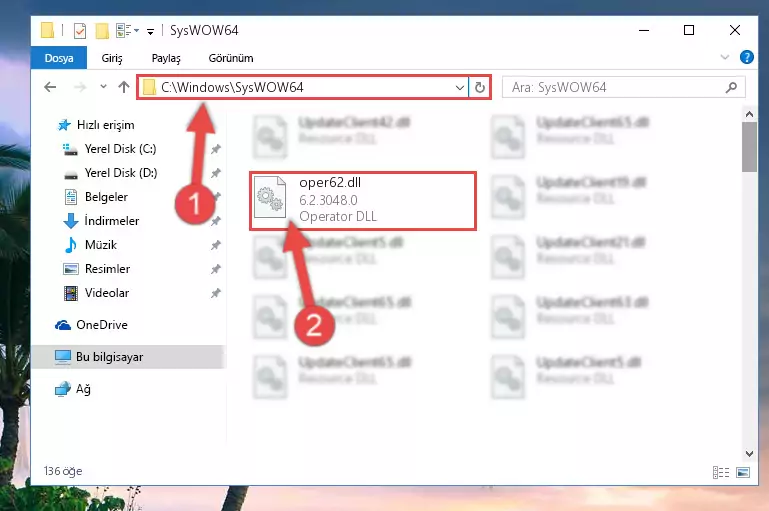Maximize the SysWOW64 window
This screenshot has height=511, width=769.
coord(689,30)
